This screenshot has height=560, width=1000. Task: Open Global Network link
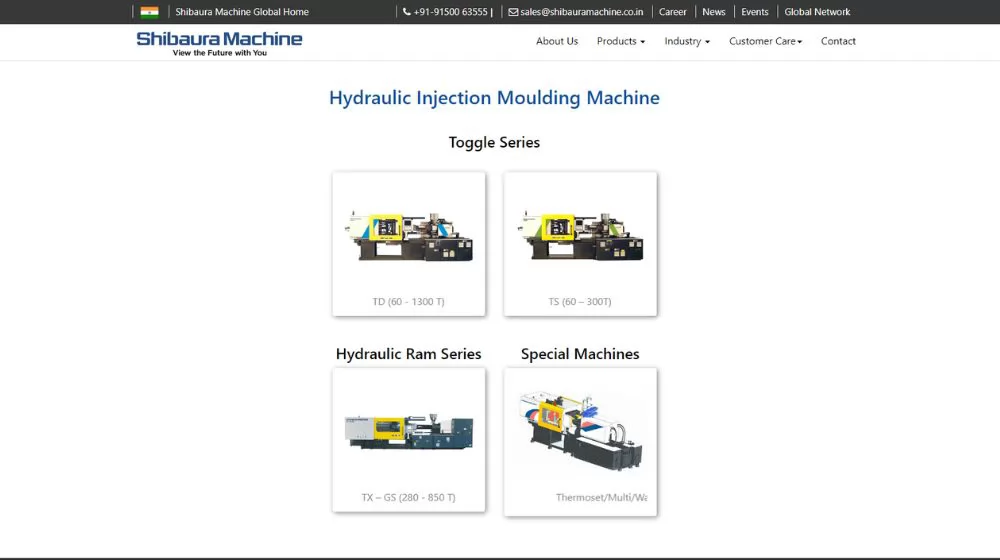pos(817,11)
